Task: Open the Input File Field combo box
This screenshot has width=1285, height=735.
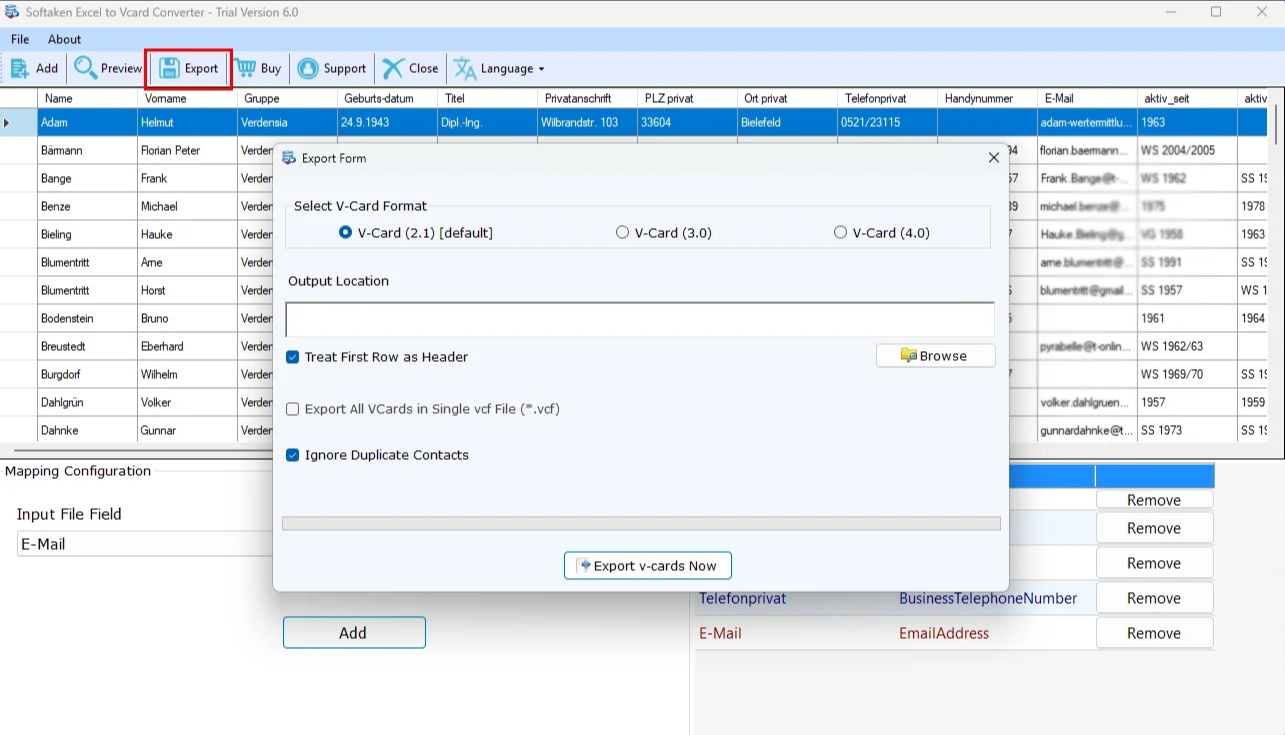Action: [x=145, y=544]
